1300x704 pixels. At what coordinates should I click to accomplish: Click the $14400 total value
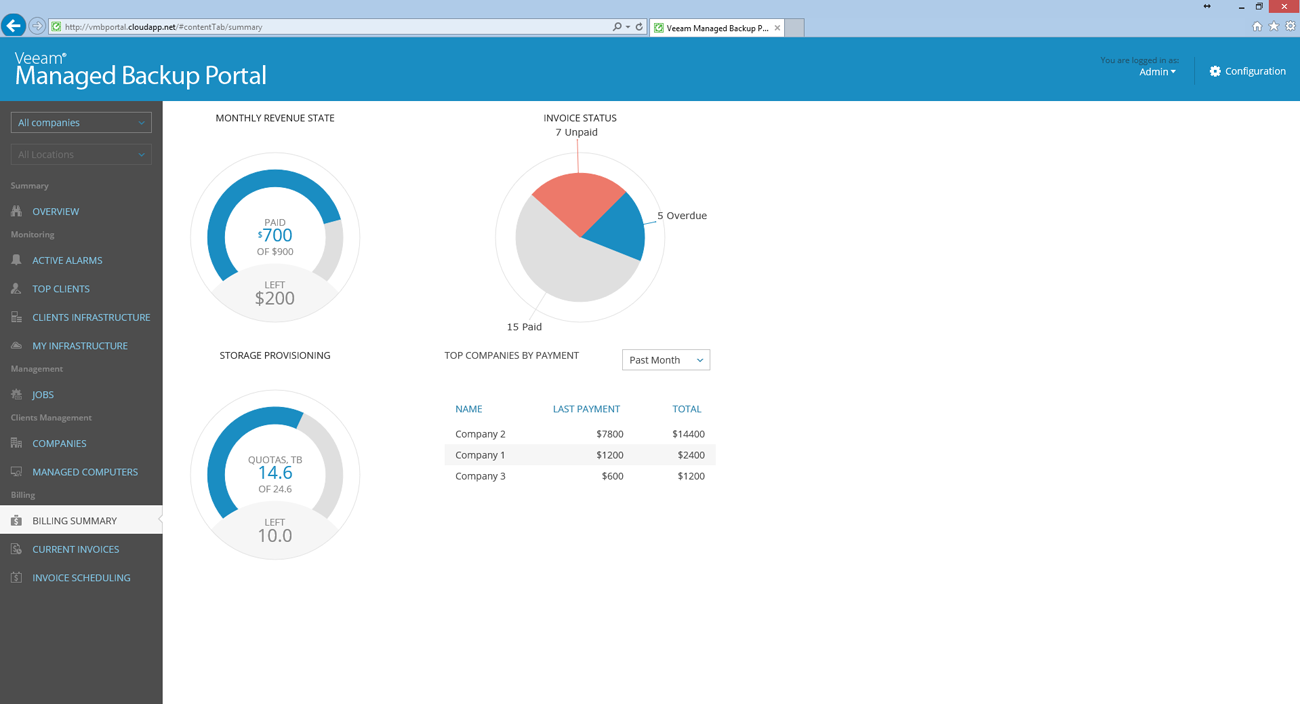(688, 434)
